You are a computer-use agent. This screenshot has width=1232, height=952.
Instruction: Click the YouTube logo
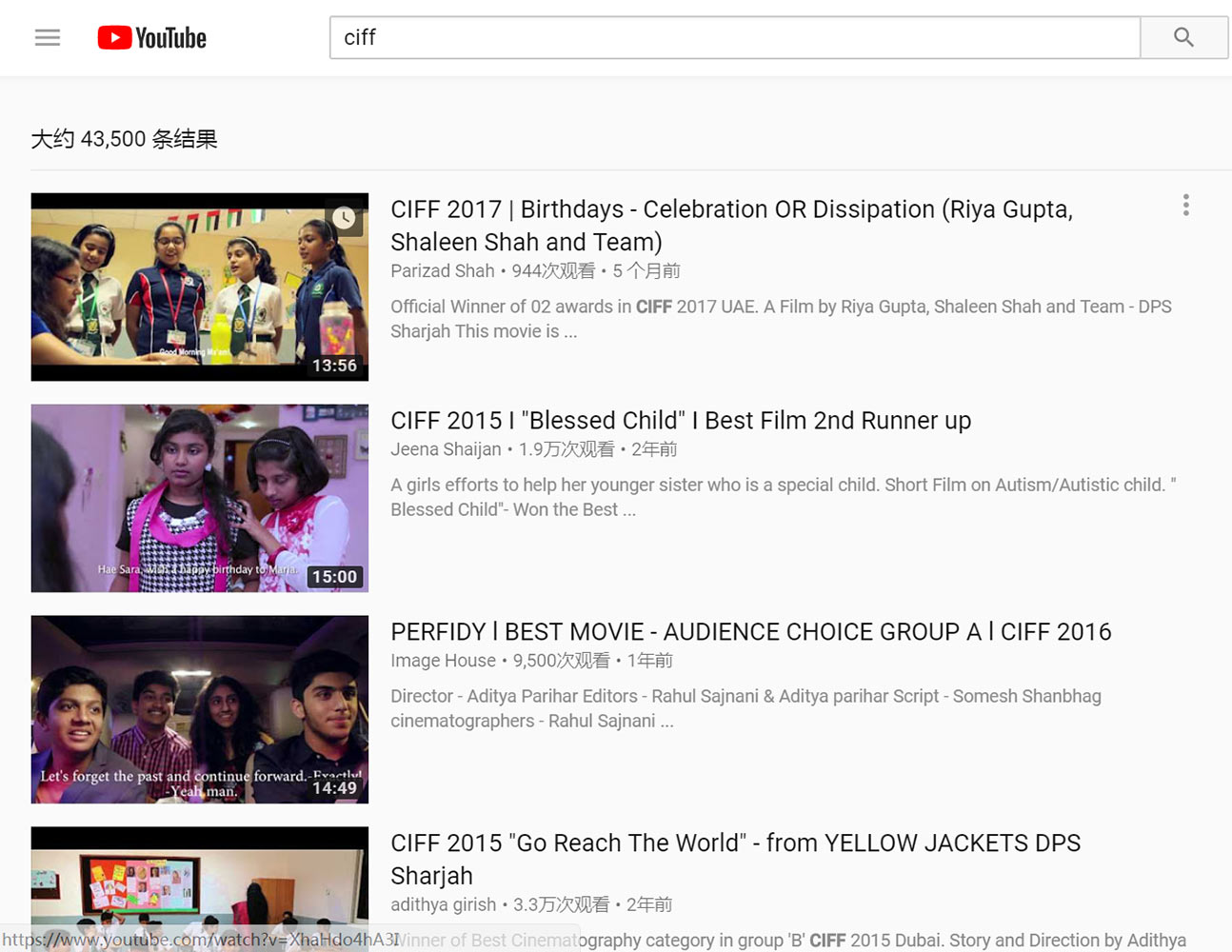152,38
